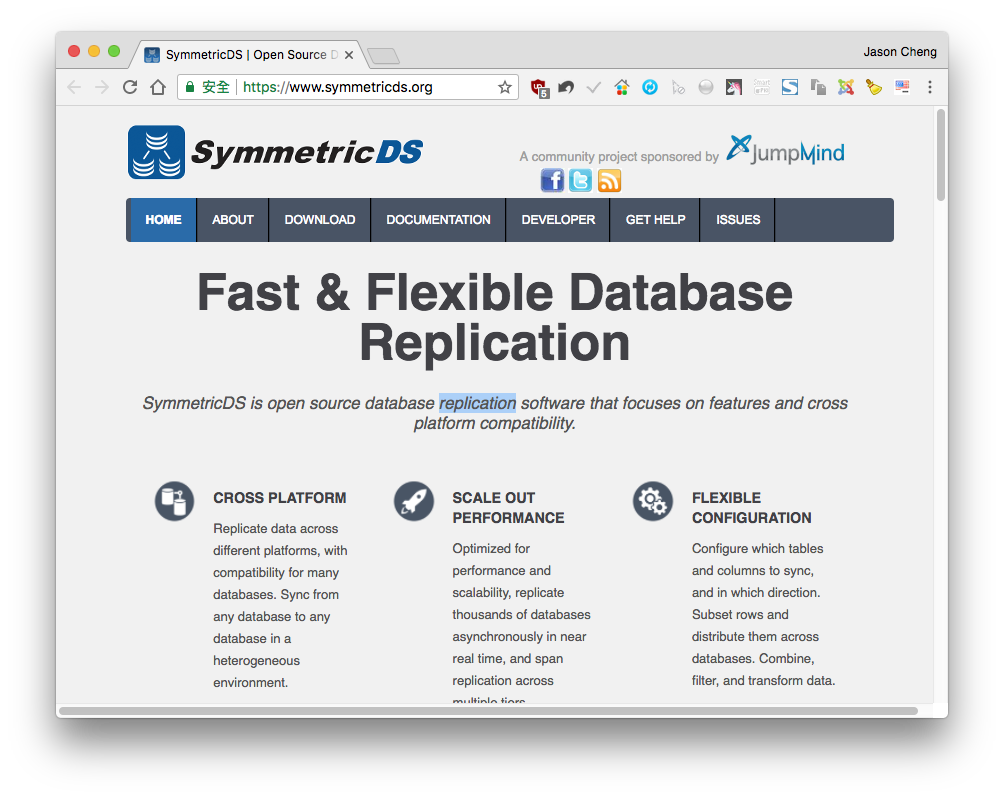Open the DEVELOPER navigation item
1004x798 pixels.
point(558,220)
